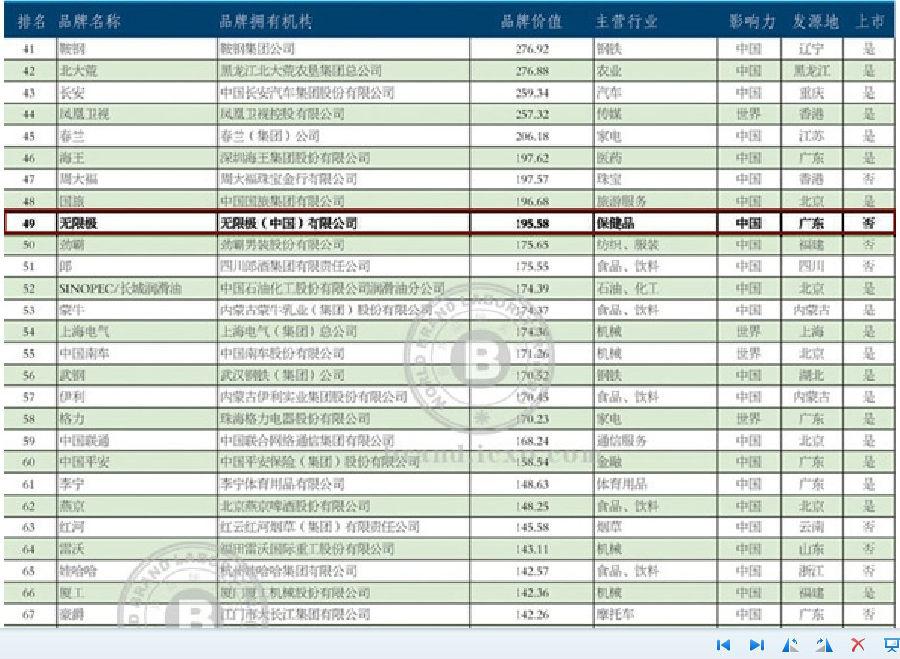Viewport: 900px width, 659px height.
Task: Rotate the image clockwise
Action: [824, 645]
